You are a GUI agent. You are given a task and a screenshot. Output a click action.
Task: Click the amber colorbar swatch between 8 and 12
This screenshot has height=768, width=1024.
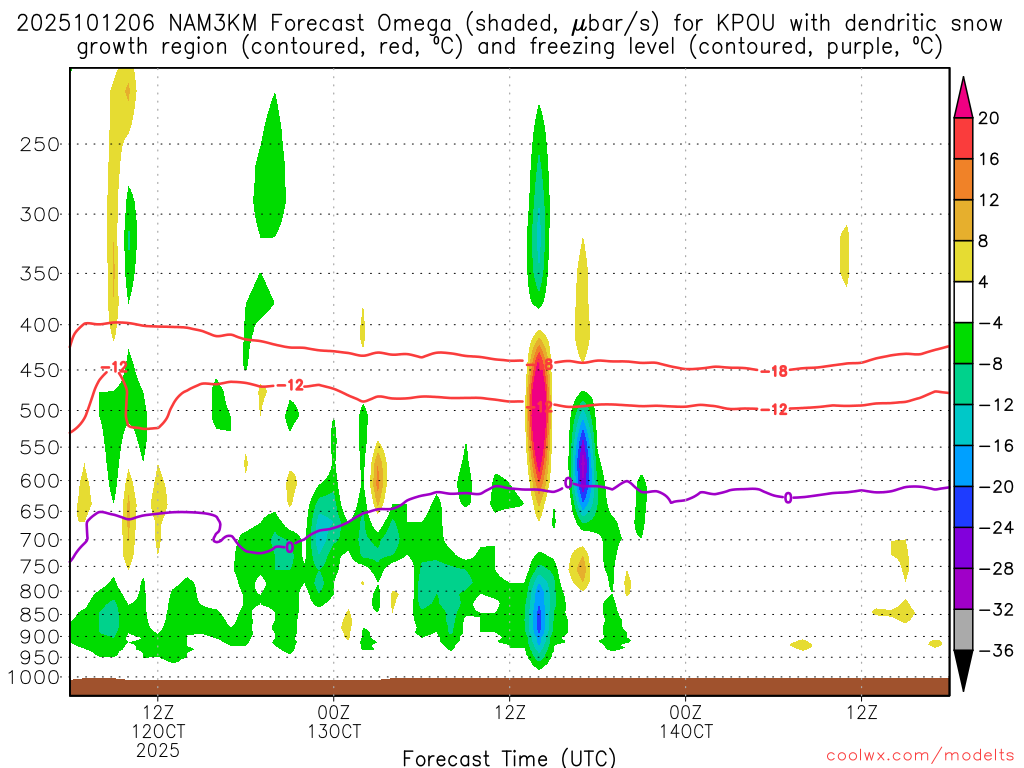click(963, 220)
